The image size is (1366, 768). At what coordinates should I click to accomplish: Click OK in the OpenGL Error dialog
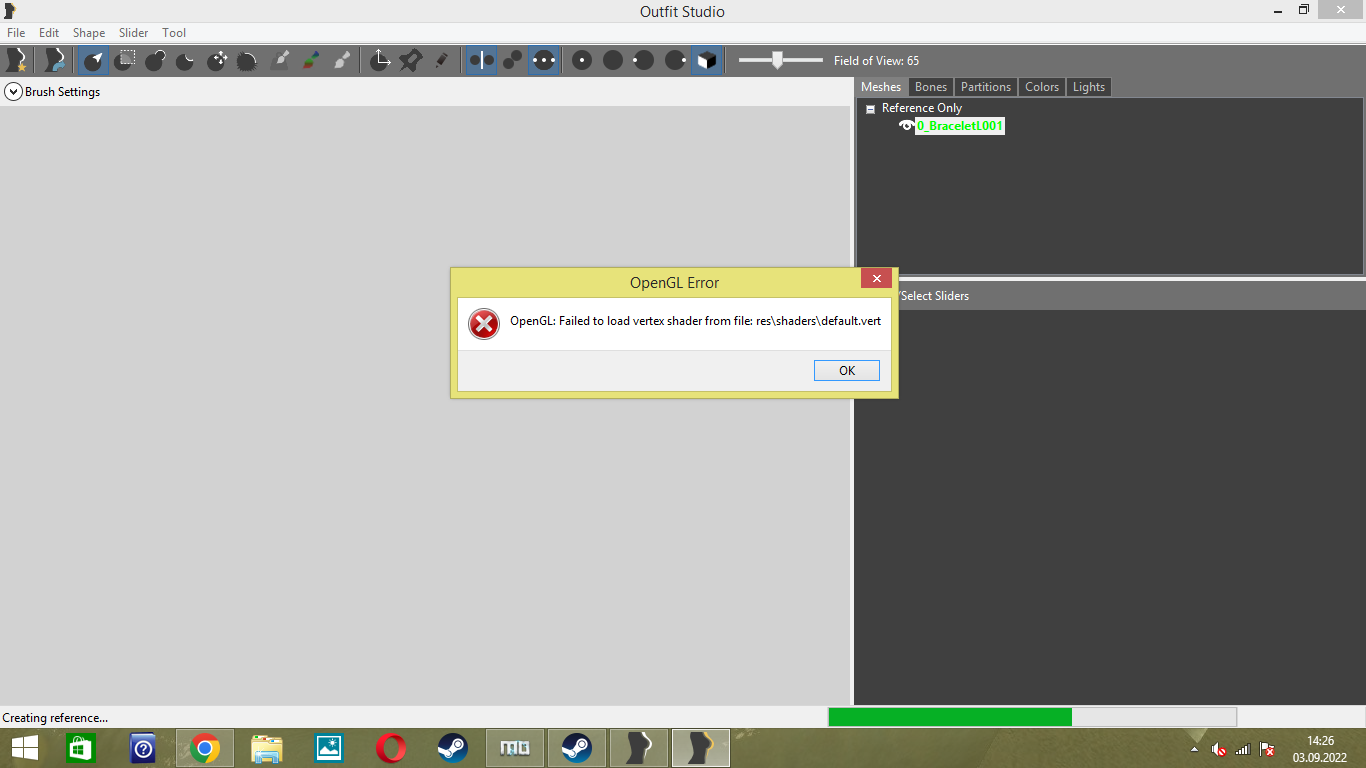coord(847,371)
